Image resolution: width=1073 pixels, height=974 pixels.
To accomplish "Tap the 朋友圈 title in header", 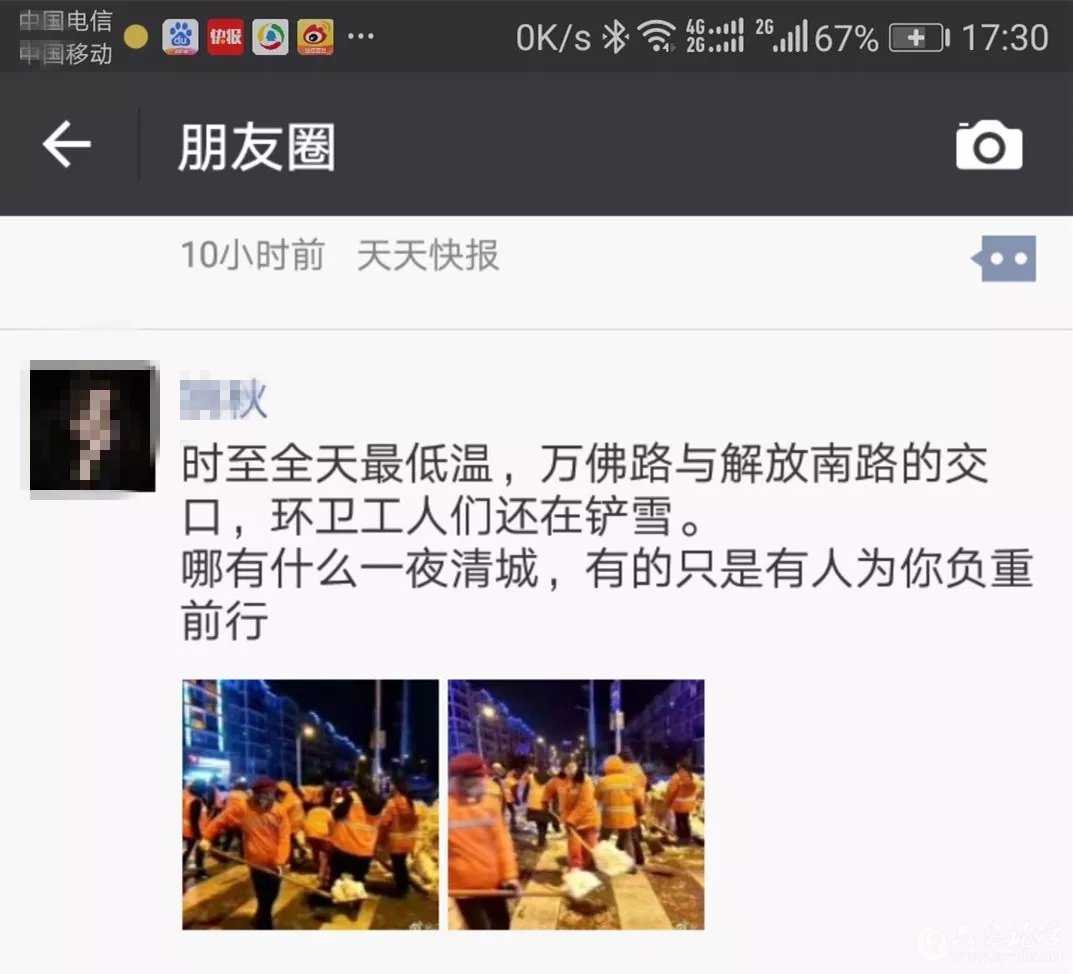I will (257, 146).
